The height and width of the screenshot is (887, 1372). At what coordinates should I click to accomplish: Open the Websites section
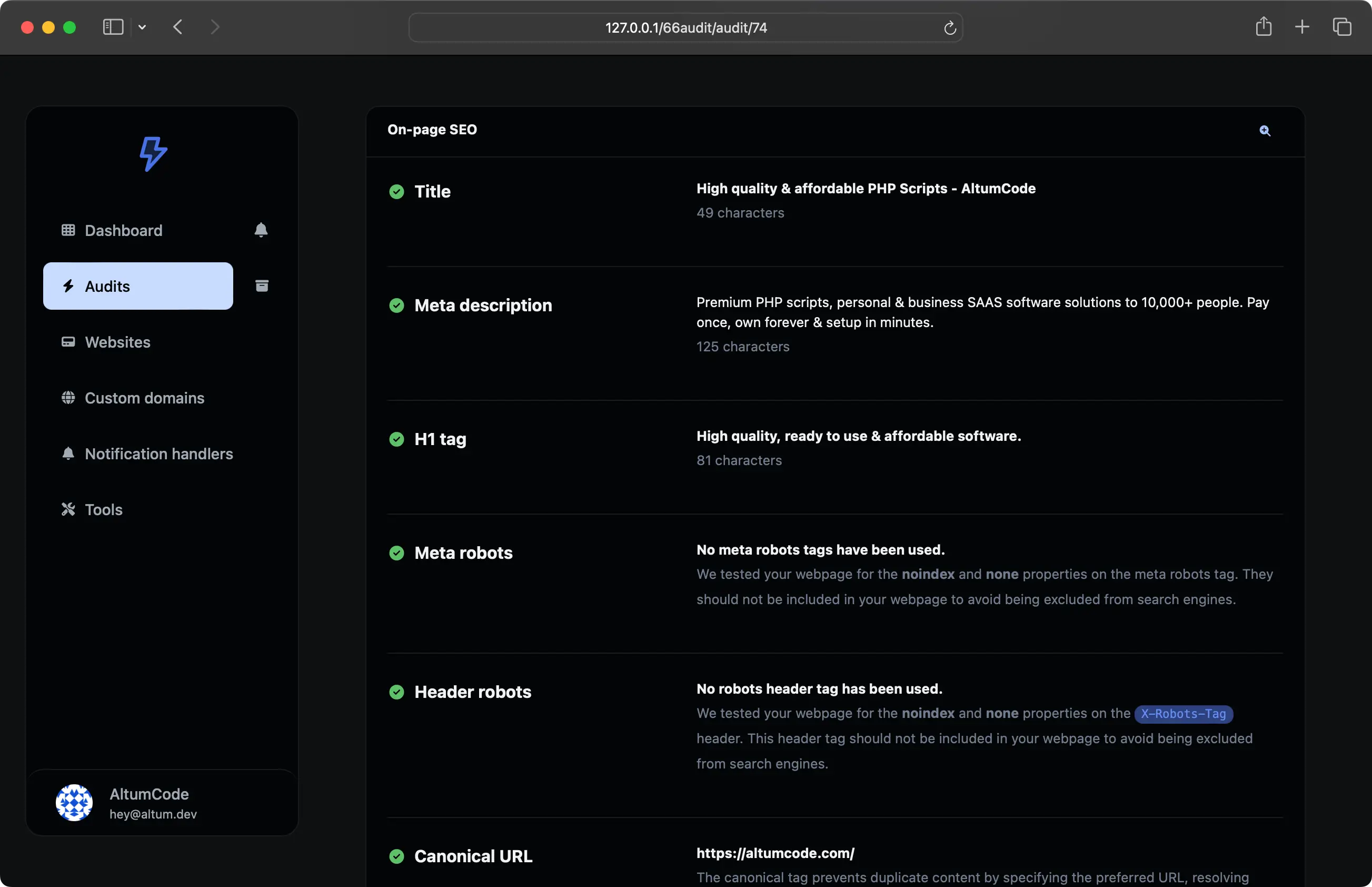pyautogui.click(x=117, y=342)
